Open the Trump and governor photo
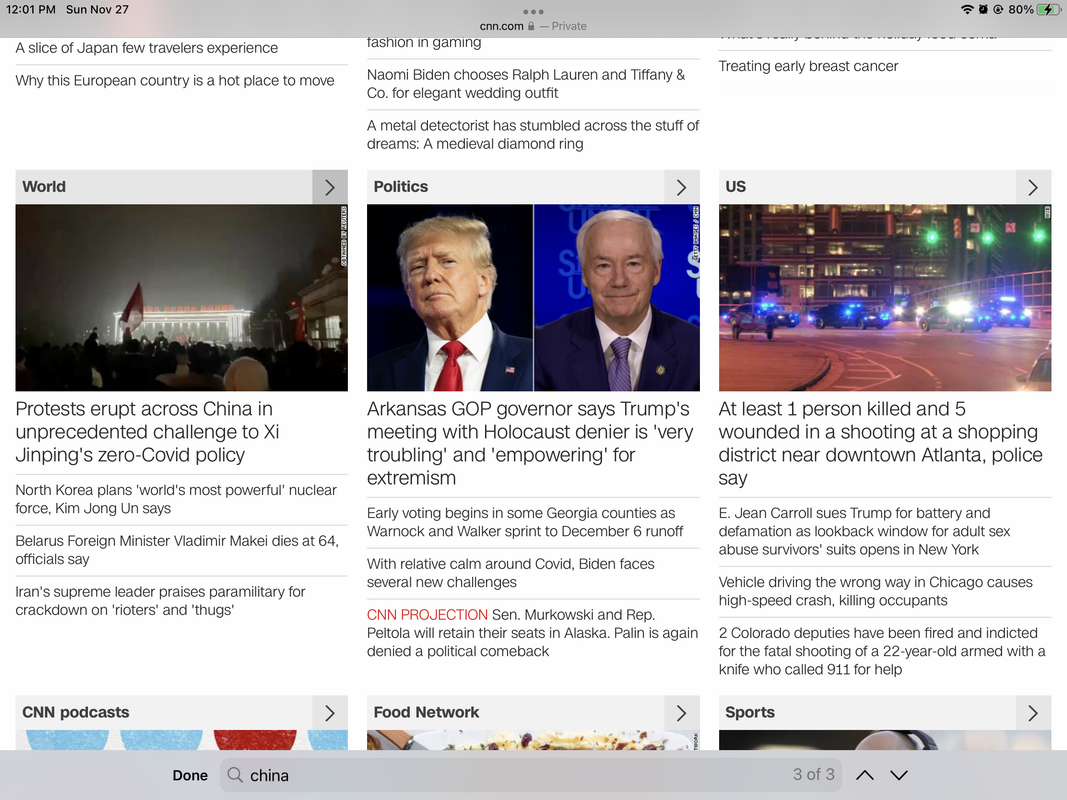1067x800 pixels. click(533, 297)
